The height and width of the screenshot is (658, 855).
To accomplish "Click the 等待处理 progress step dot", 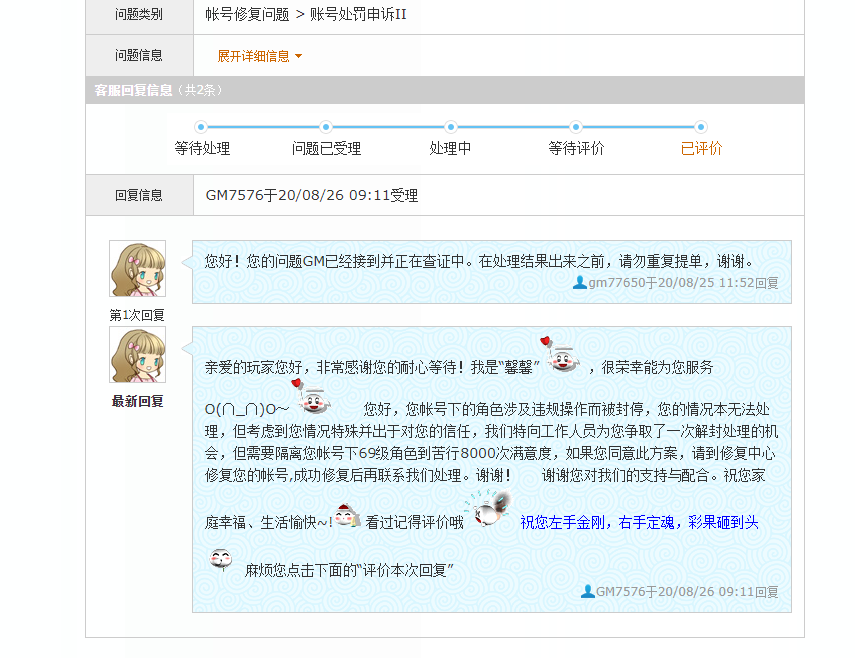I will [x=201, y=127].
